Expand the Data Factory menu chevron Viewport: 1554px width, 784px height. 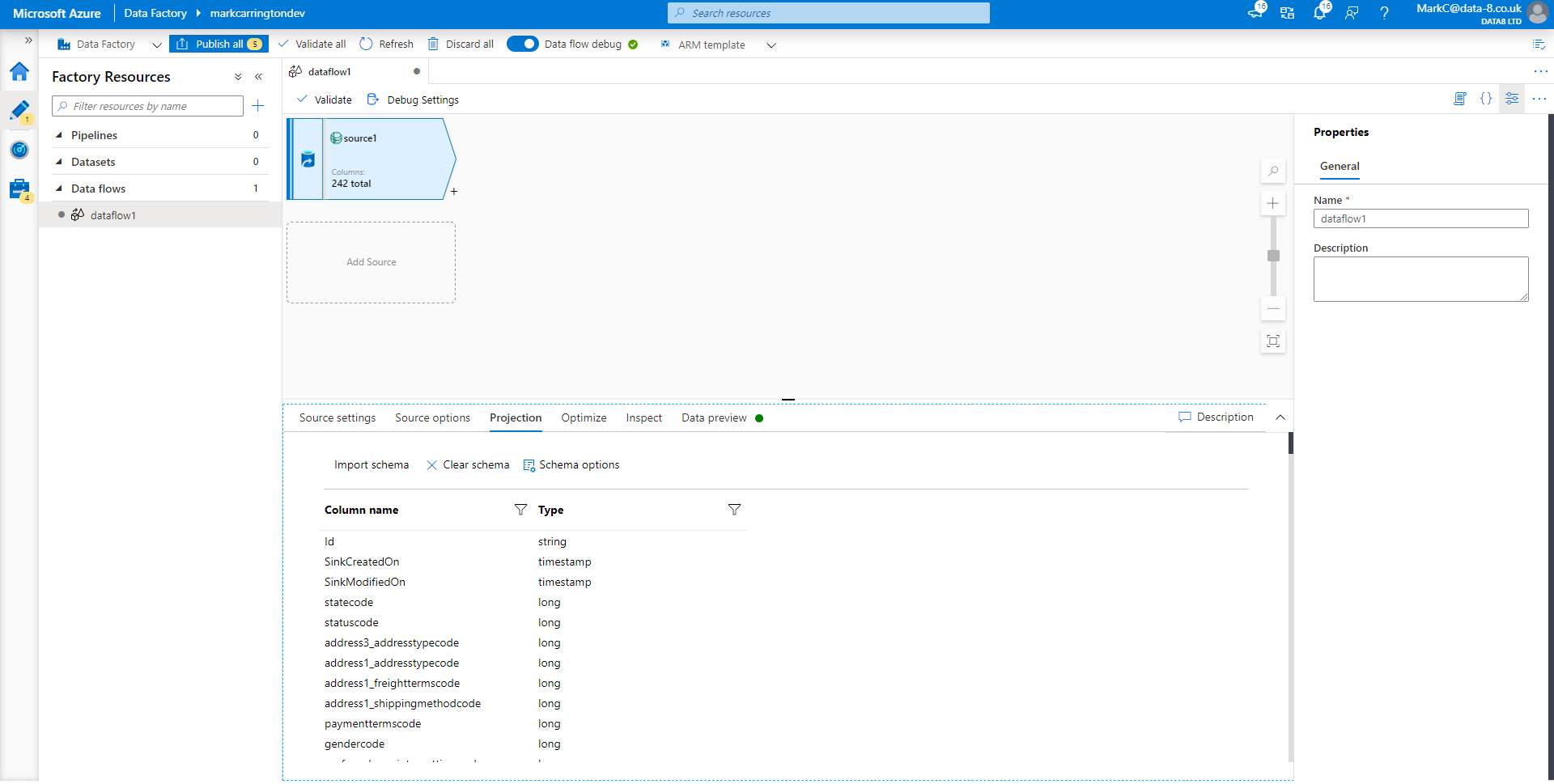click(x=157, y=44)
